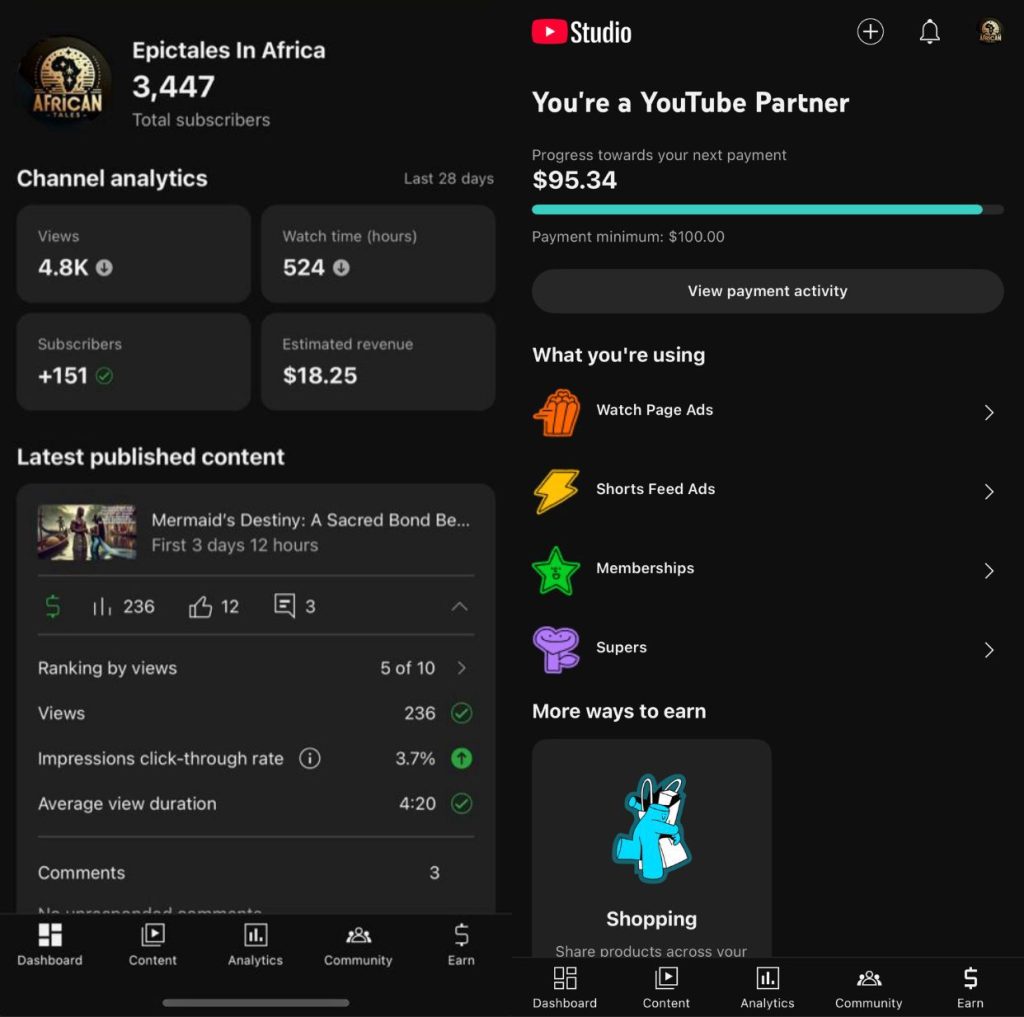The height and width of the screenshot is (1017, 1024).
Task: Click the Epictales In Africa channel name
Action: pyautogui.click(x=229, y=50)
